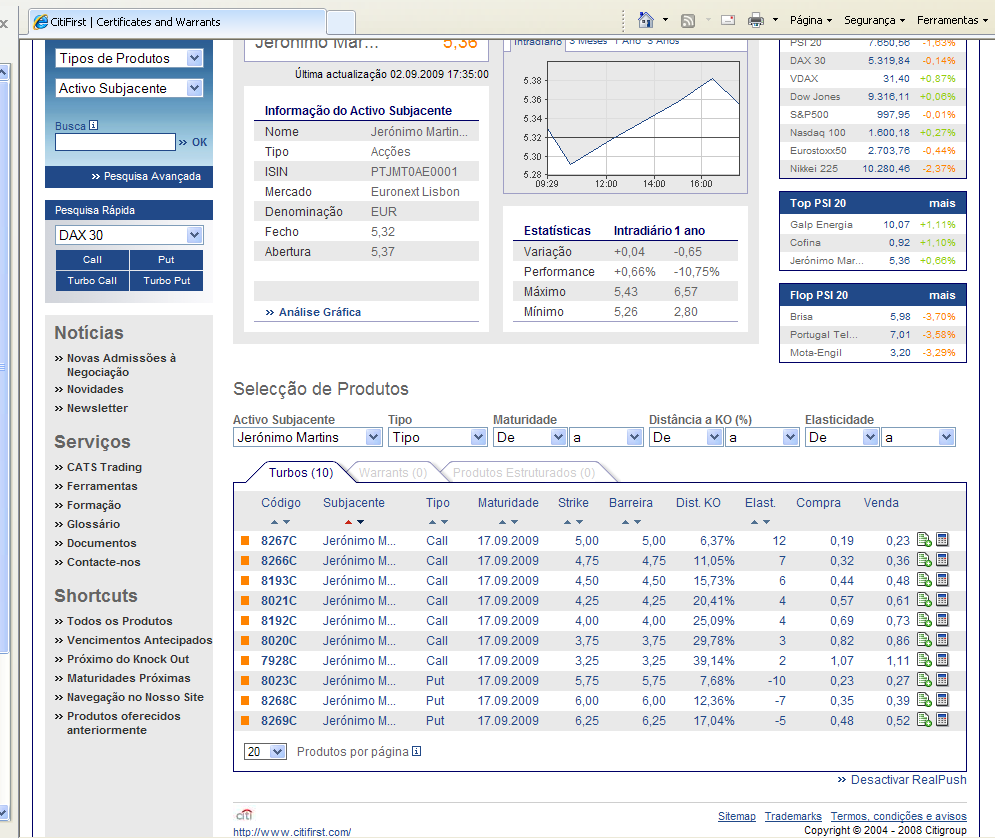Sort Barreira column descending arrow

tap(638, 522)
